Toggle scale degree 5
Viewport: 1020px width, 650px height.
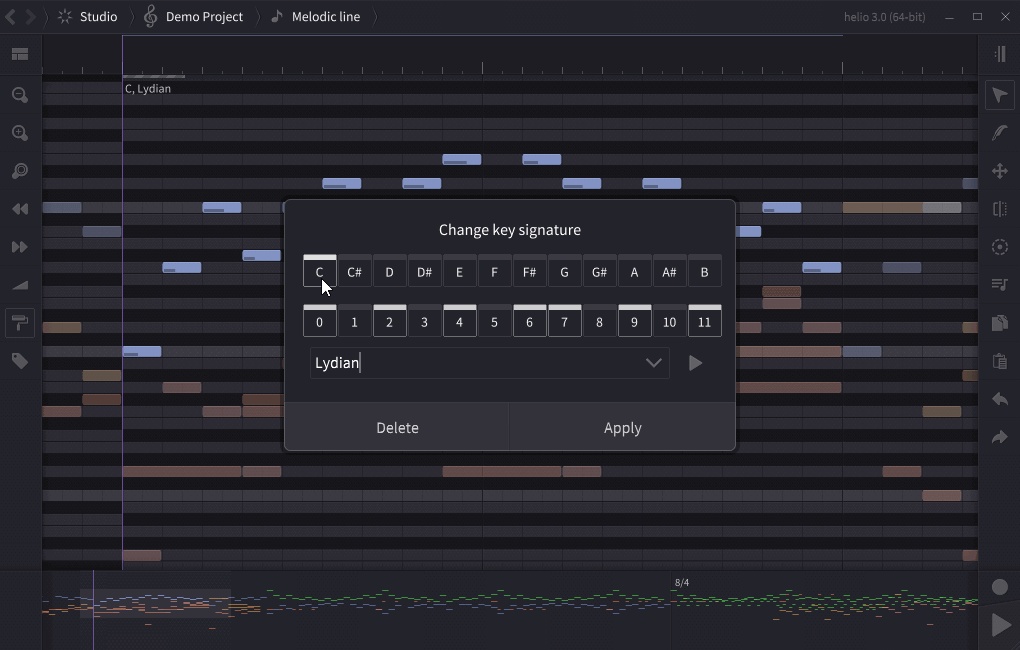(x=494, y=321)
